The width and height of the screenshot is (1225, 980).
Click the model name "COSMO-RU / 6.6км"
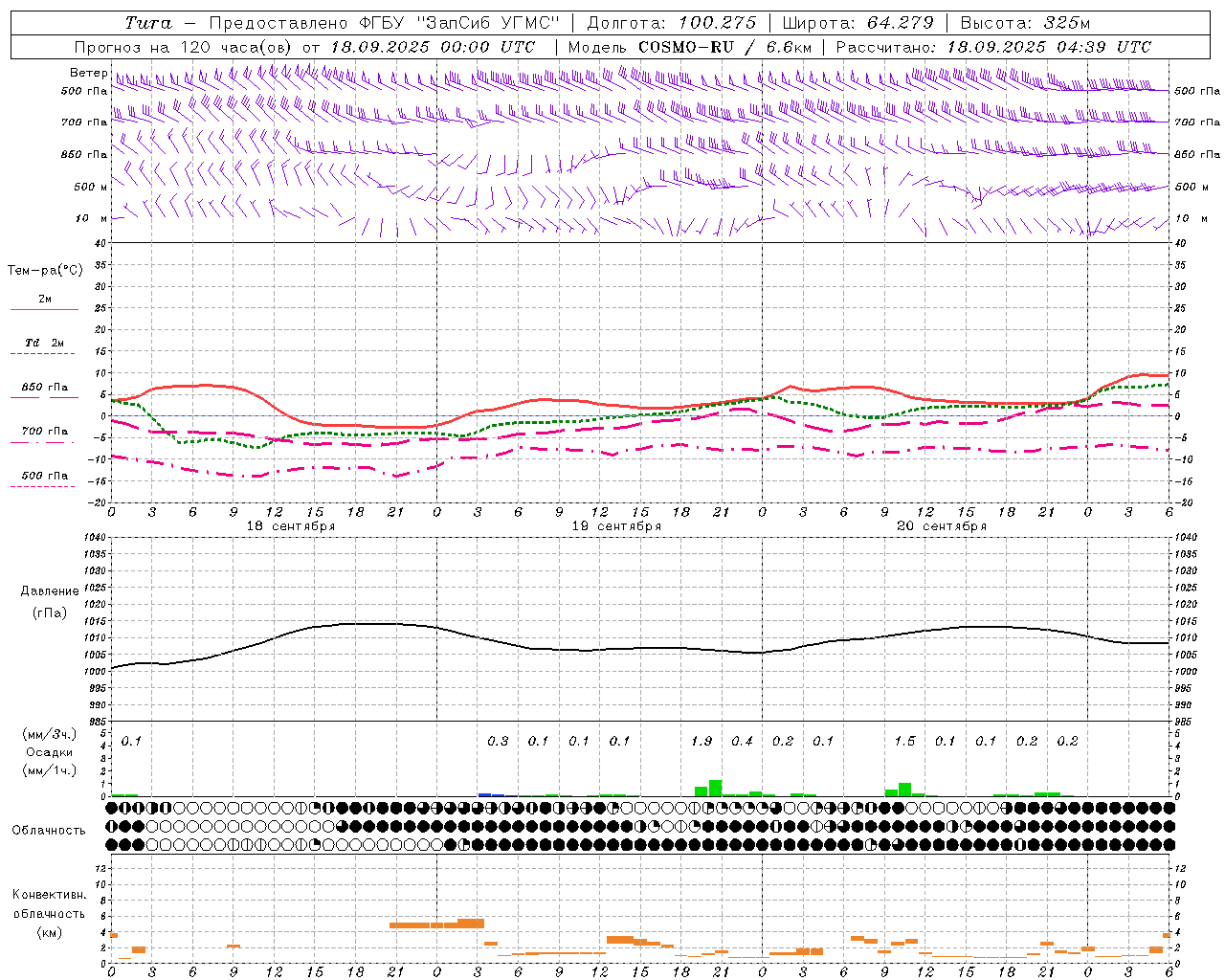(724, 47)
